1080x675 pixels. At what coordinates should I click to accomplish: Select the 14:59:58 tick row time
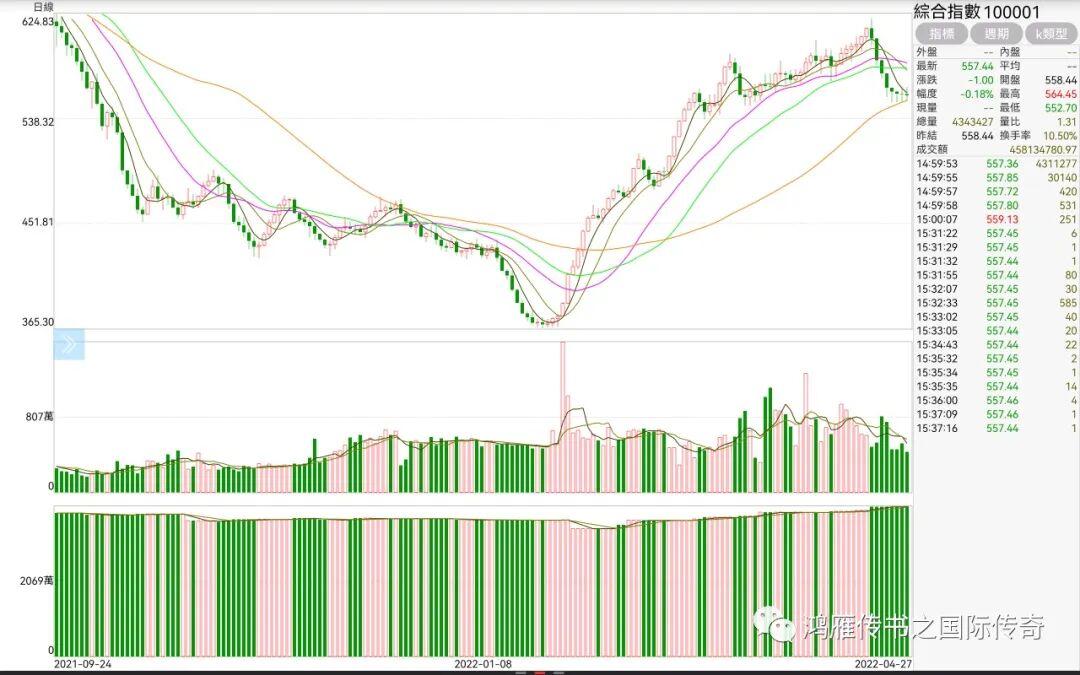pyautogui.click(x=937, y=205)
